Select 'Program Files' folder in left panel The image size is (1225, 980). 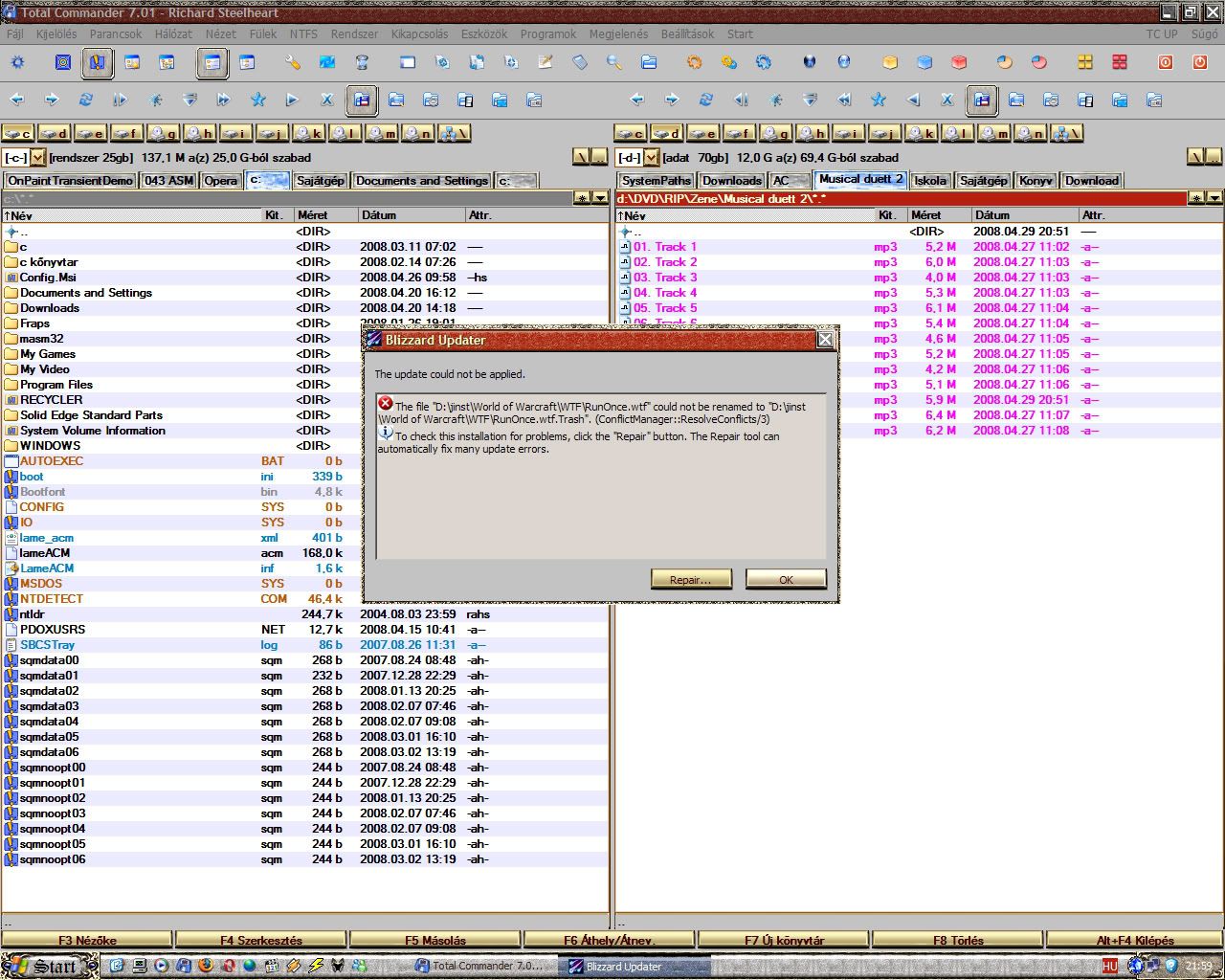tap(304, 385)
